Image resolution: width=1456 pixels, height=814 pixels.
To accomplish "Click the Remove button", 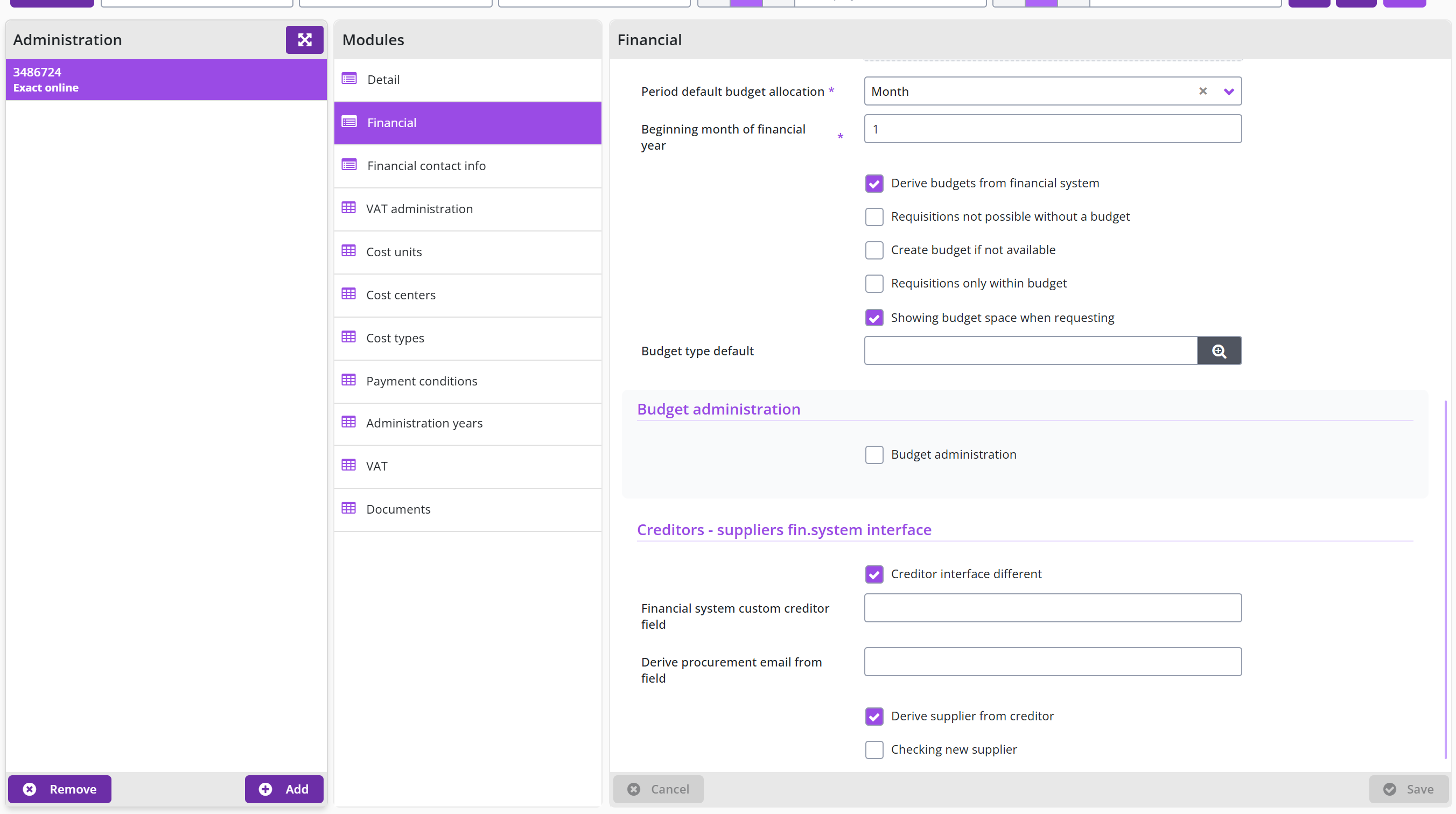I will point(59,789).
